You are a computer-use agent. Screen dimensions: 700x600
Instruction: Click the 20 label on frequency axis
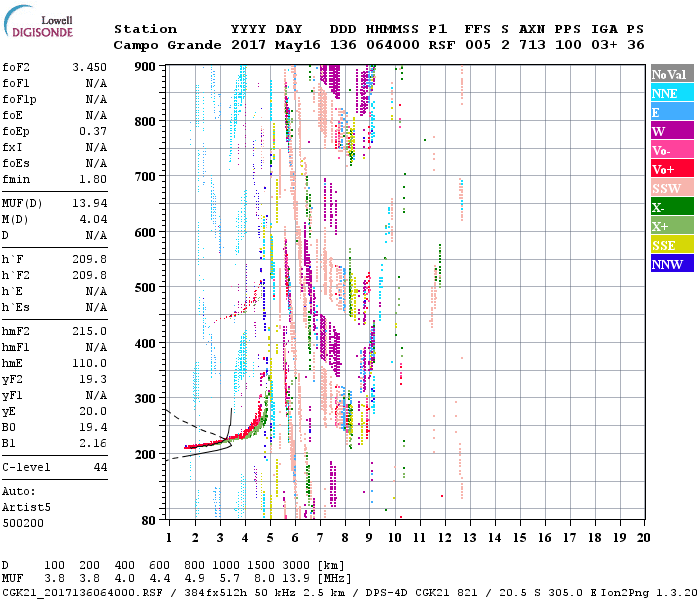644,537
